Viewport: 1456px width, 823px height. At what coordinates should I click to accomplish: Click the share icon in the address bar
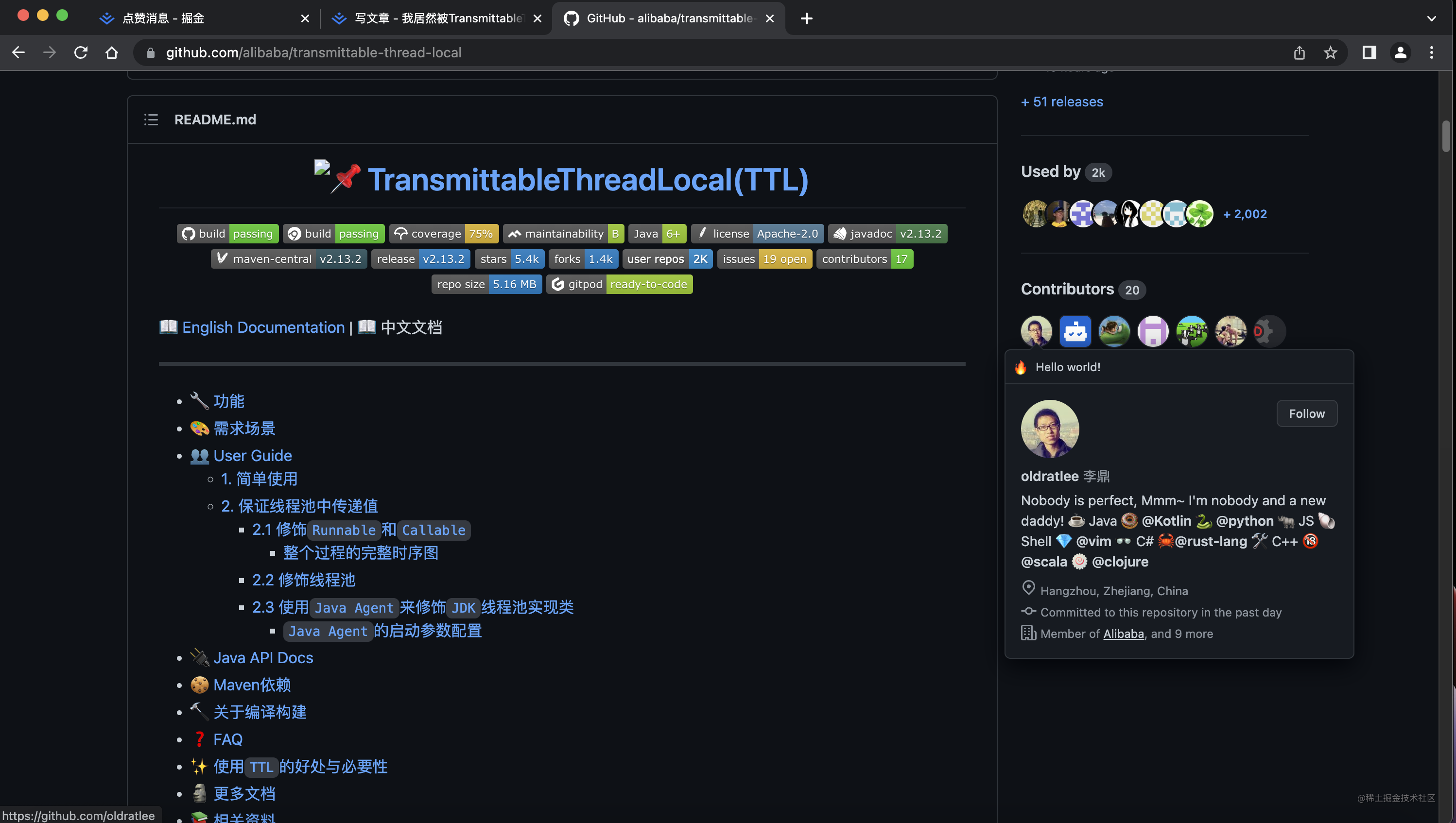tap(1299, 52)
